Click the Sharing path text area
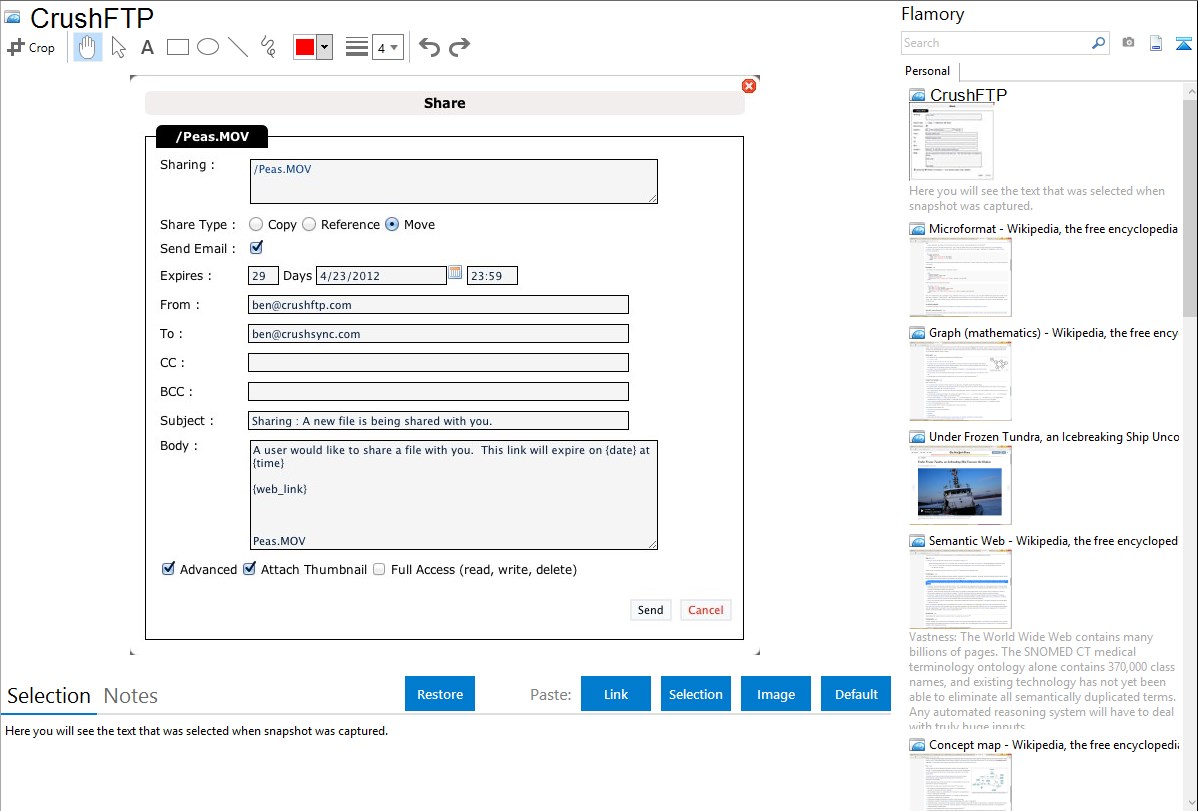The image size is (1198, 811). coord(454,181)
